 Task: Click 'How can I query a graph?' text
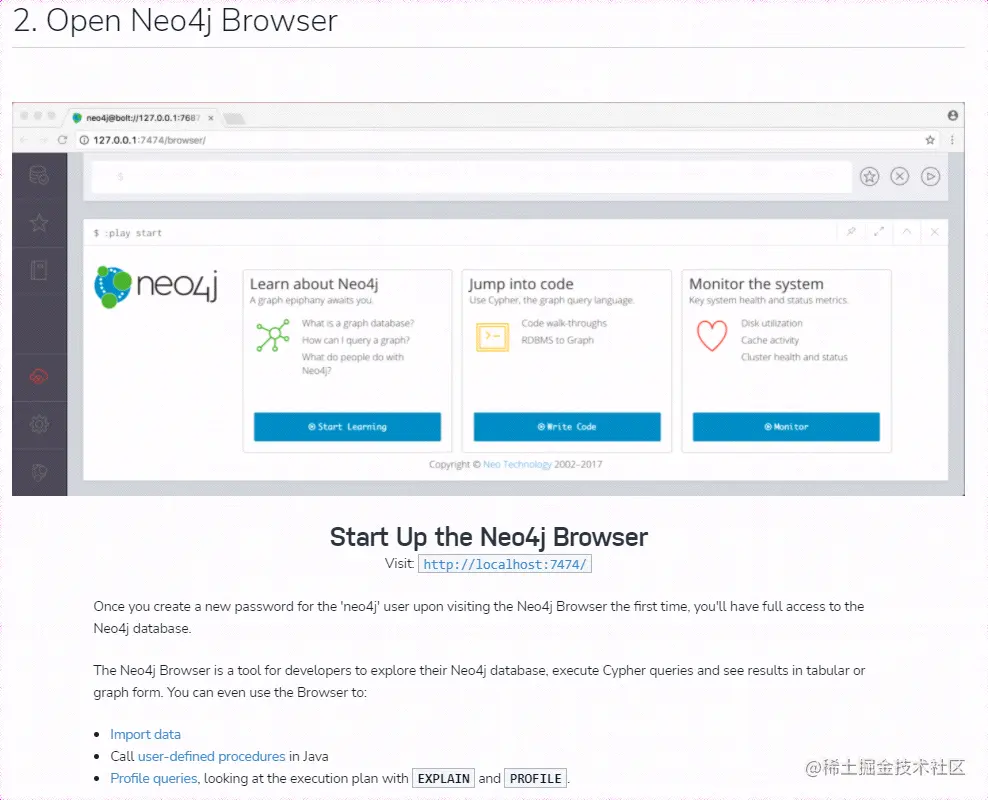355,340
